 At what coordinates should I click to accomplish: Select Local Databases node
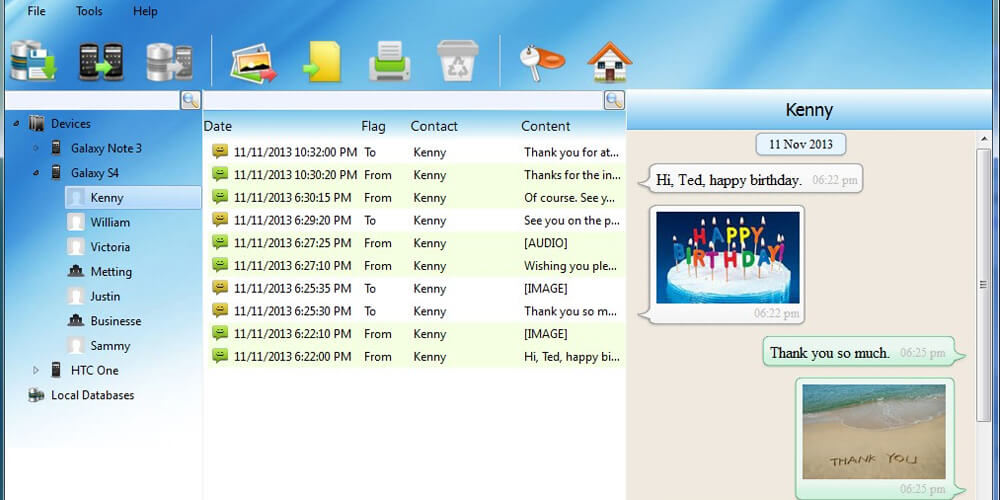coord(92,395)
